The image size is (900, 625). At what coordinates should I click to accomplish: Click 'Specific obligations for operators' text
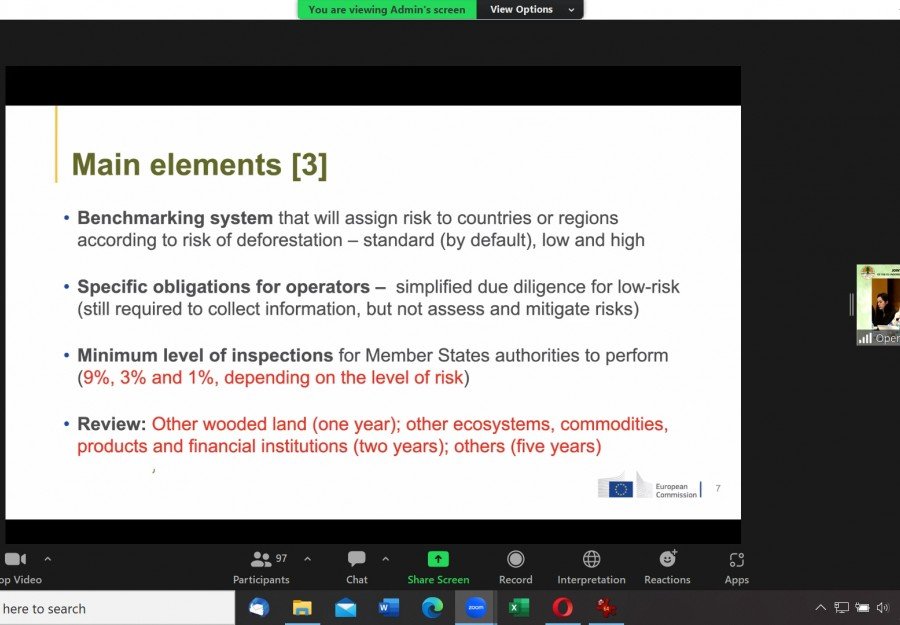pyautogui.click(x=223, y=287)
